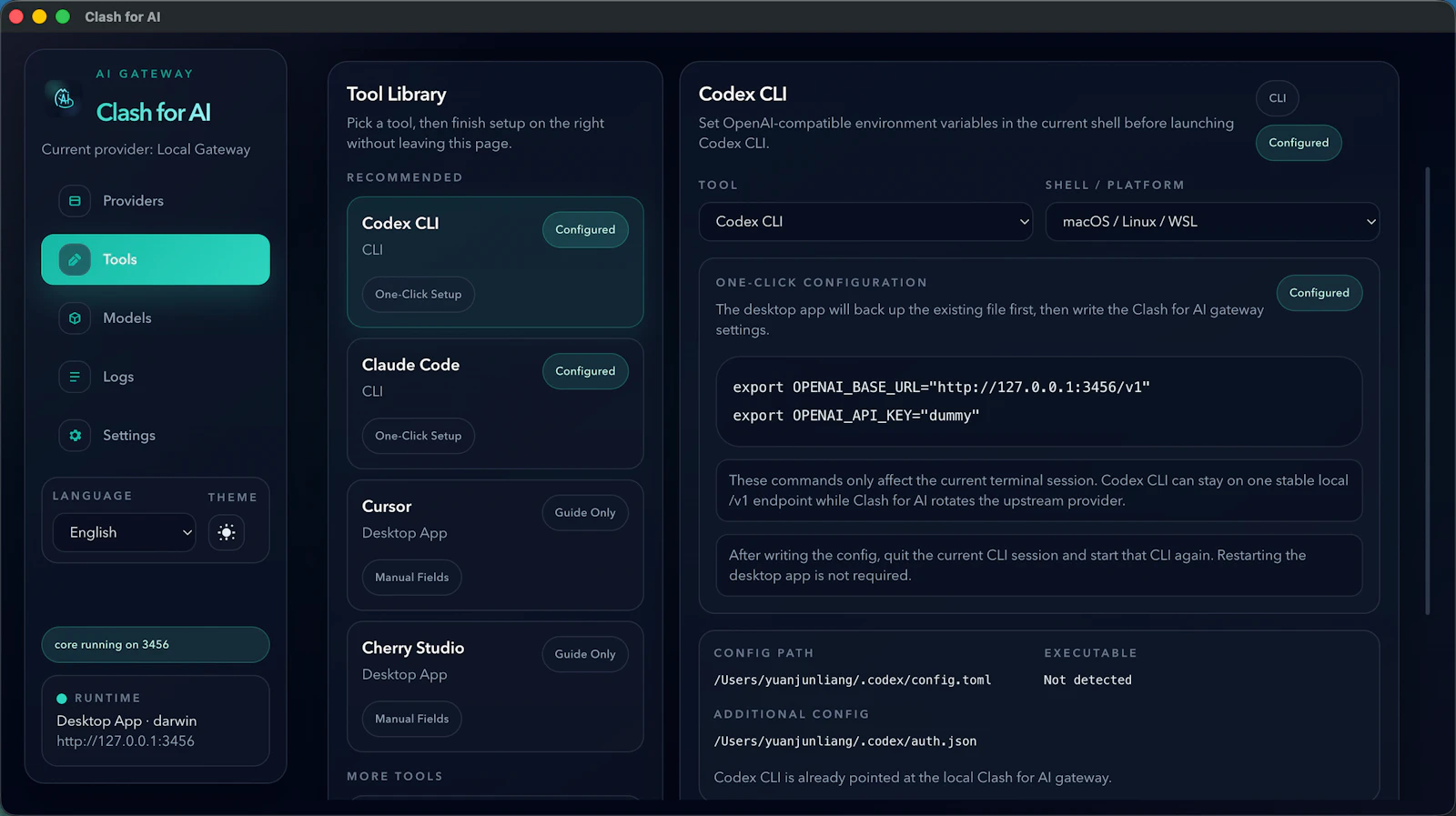Toggle the light/dark theme sun button

click(227, 532)
